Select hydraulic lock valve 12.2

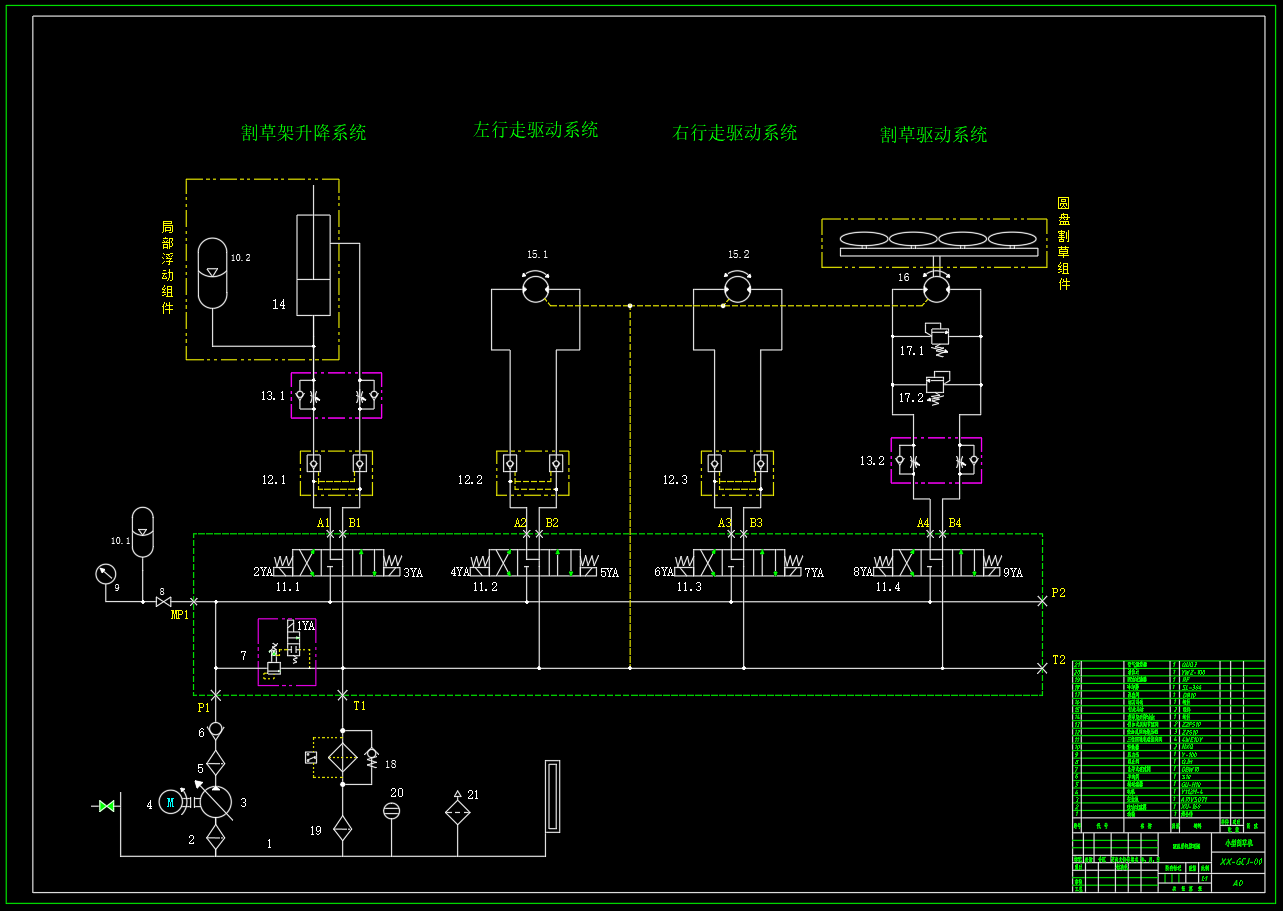pyautogui.click(x=532, y=472)
